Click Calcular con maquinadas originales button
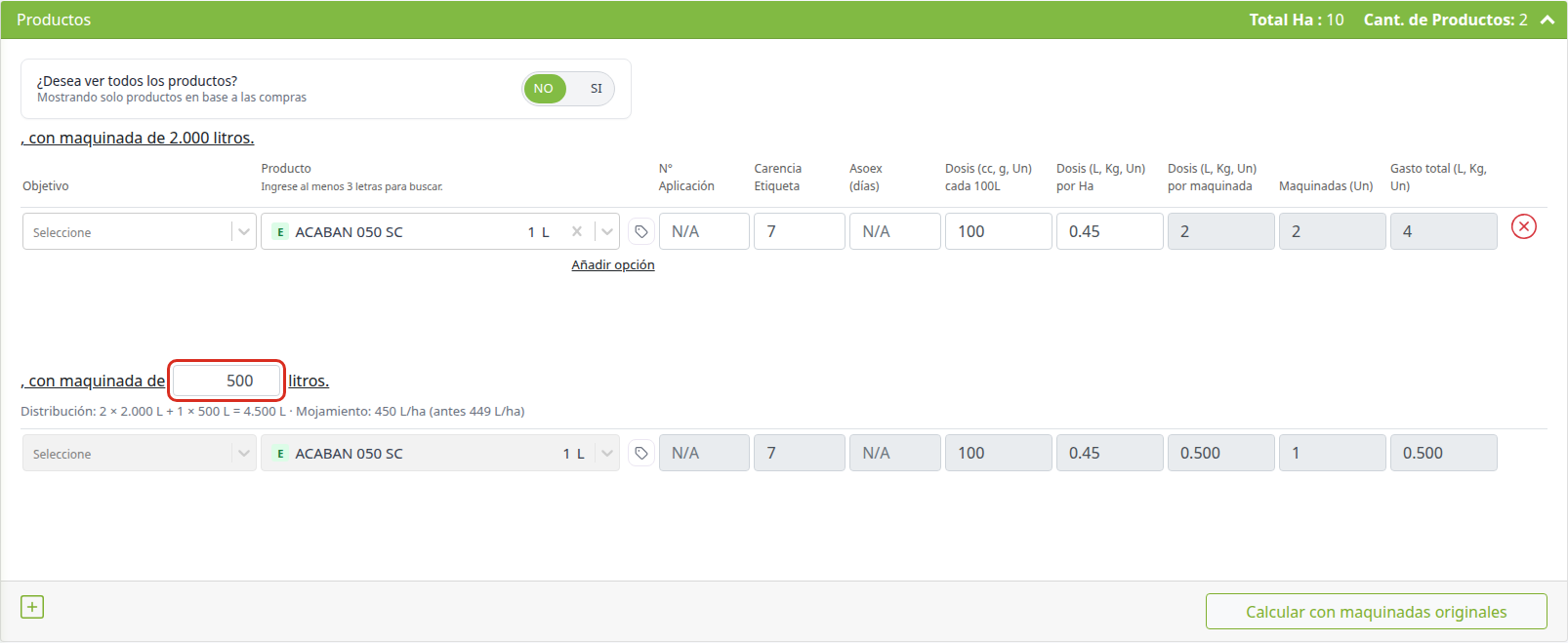This screenshot has height=643, width=1568. 1377,612
